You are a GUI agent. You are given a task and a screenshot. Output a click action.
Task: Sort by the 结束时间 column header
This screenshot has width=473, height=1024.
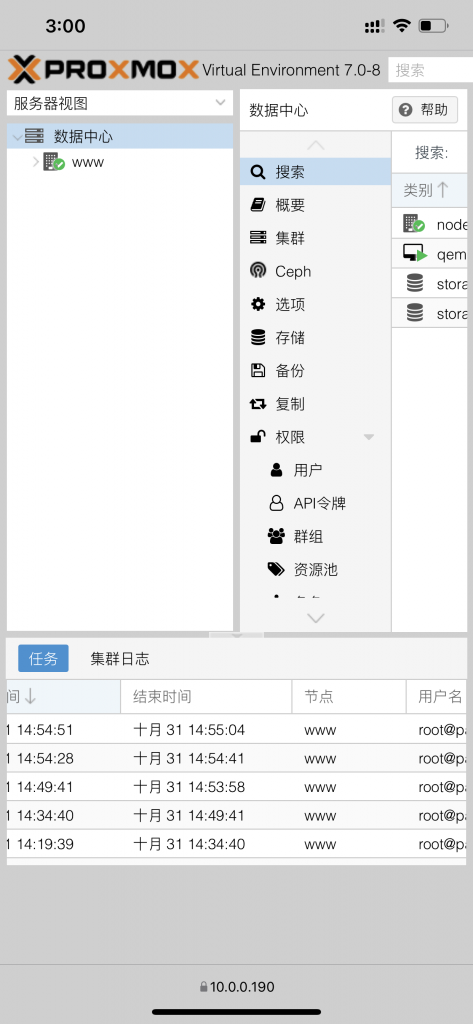tap(206, 696)
